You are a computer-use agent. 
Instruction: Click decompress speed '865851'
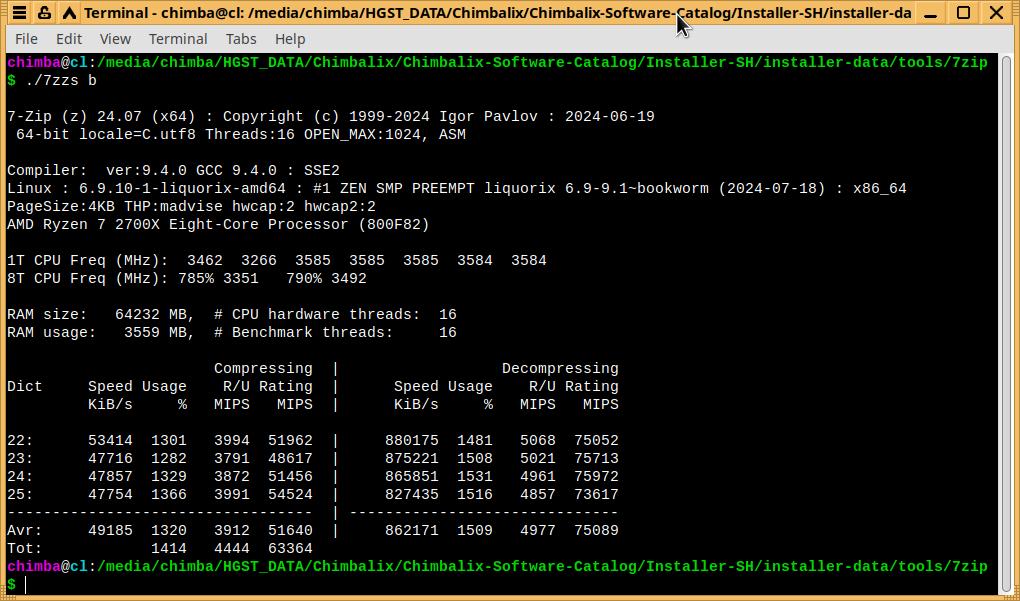point(412,477)
